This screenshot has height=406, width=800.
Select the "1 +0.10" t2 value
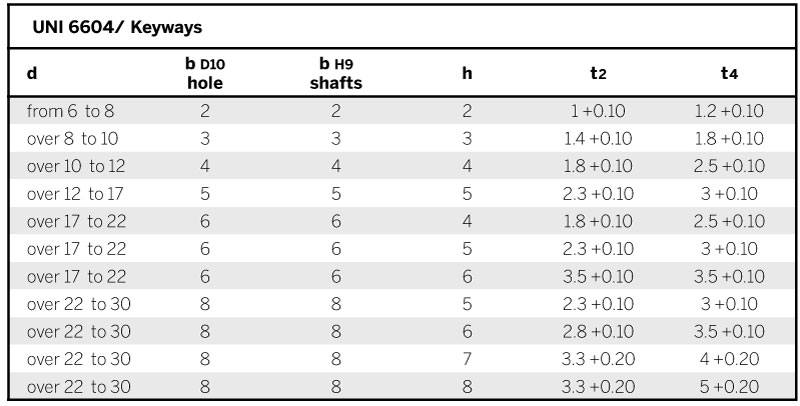click(x=598, y=113)
